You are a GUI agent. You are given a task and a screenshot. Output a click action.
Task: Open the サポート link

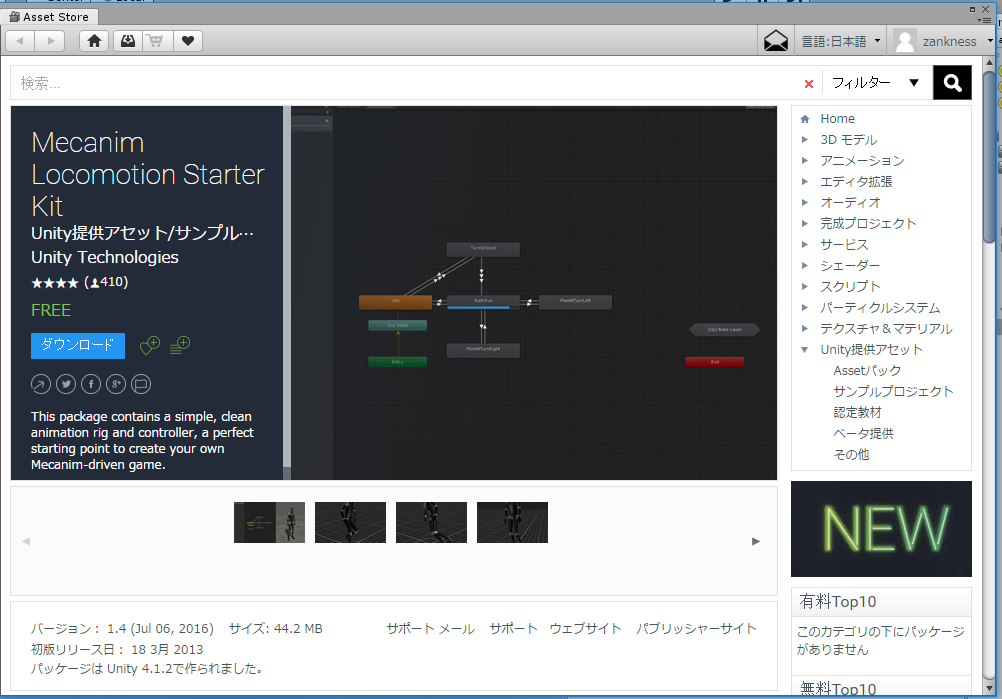[513, 629]
